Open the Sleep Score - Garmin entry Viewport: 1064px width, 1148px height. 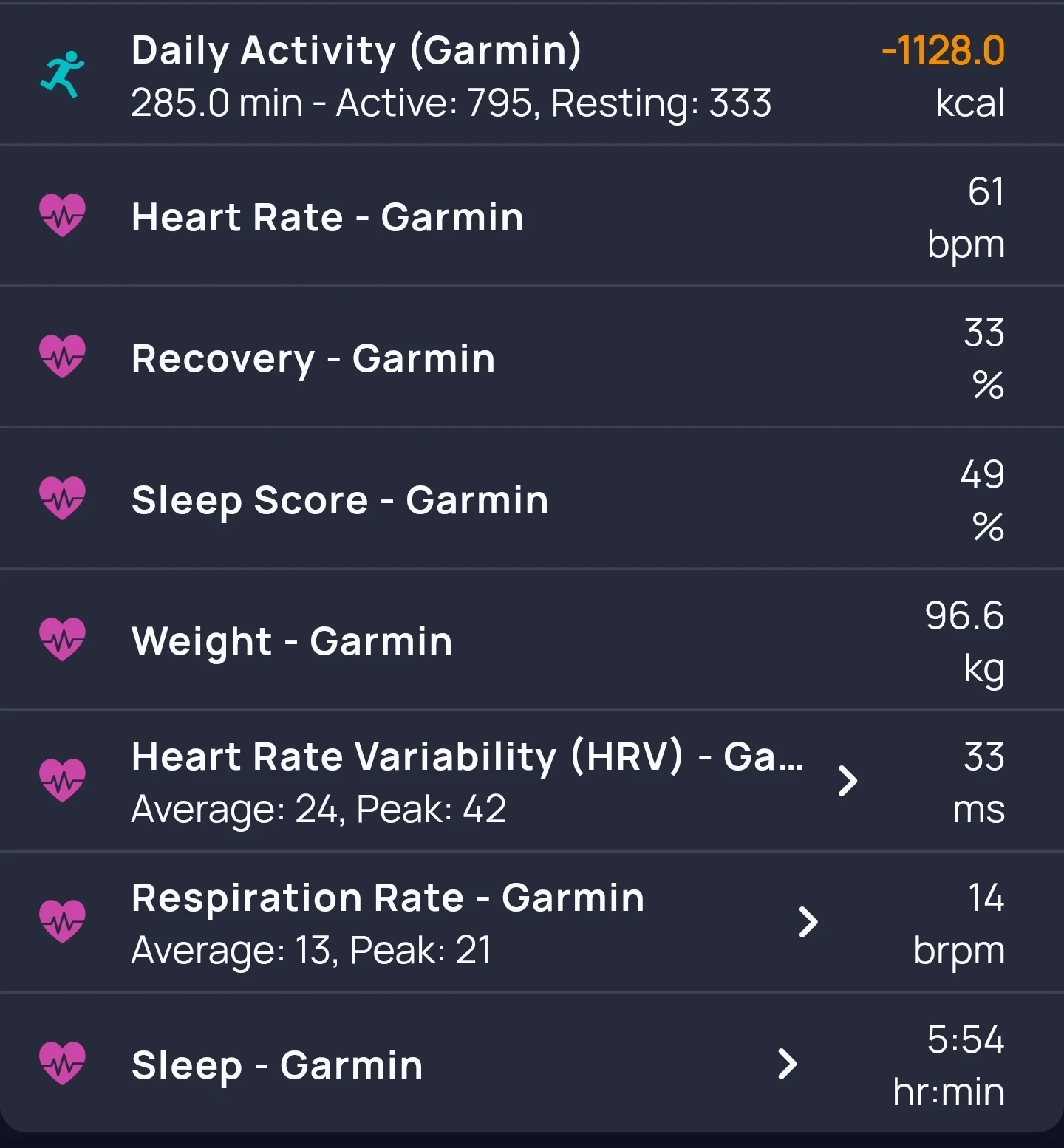coord(532,499)
